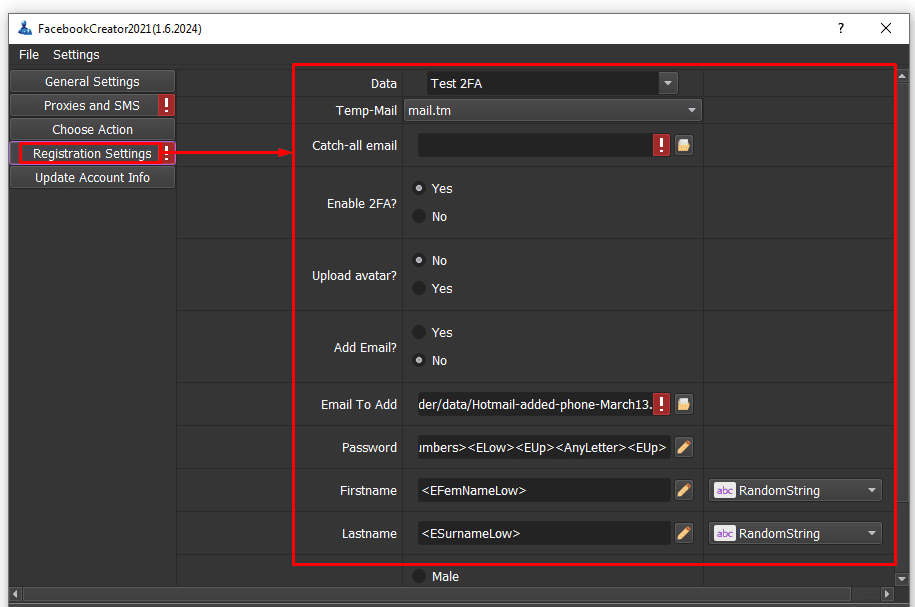Open Registration Settings section

(x=92, y=154)
